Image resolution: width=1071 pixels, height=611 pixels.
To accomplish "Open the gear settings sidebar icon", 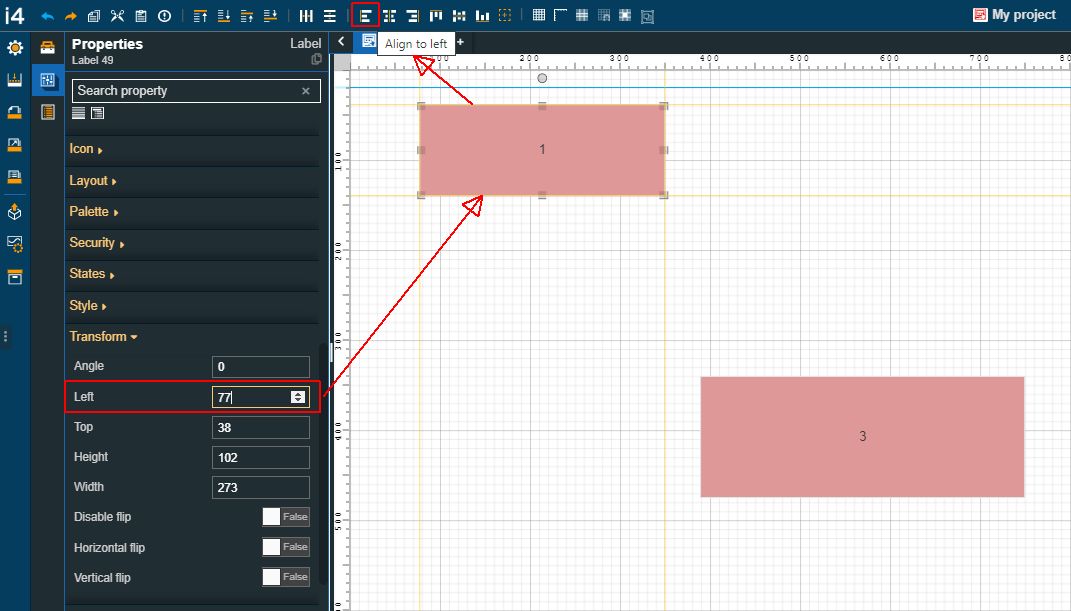I will (14, 48).
